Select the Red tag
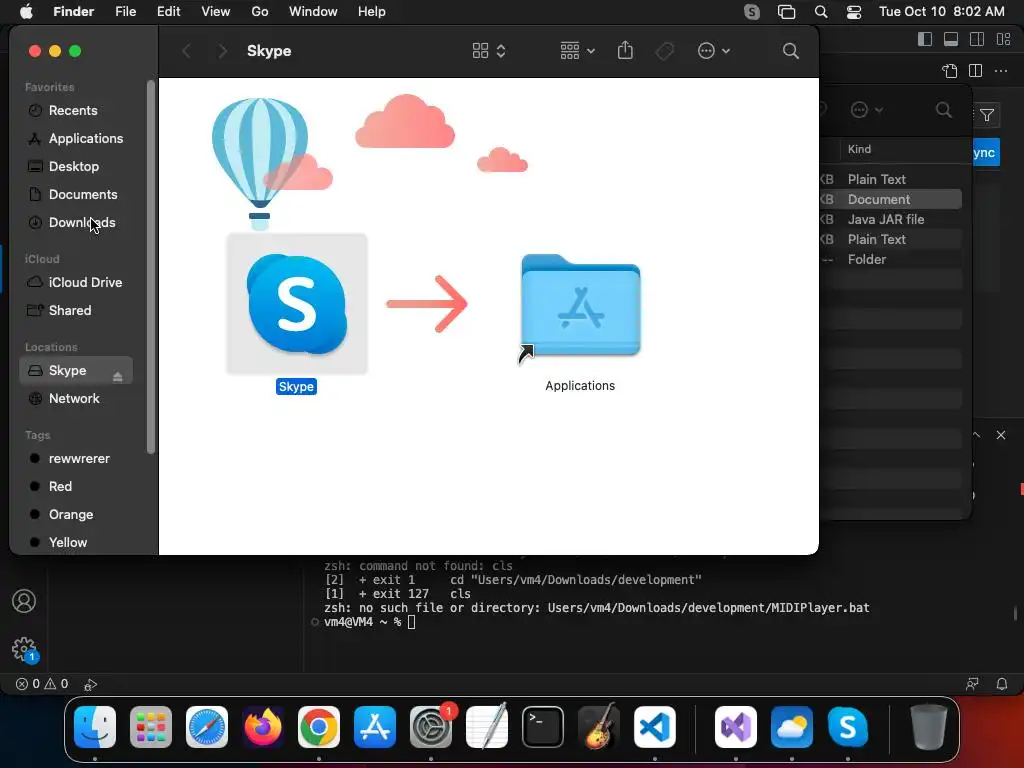This screenshot has width=1024, height=768. point(60,487)
